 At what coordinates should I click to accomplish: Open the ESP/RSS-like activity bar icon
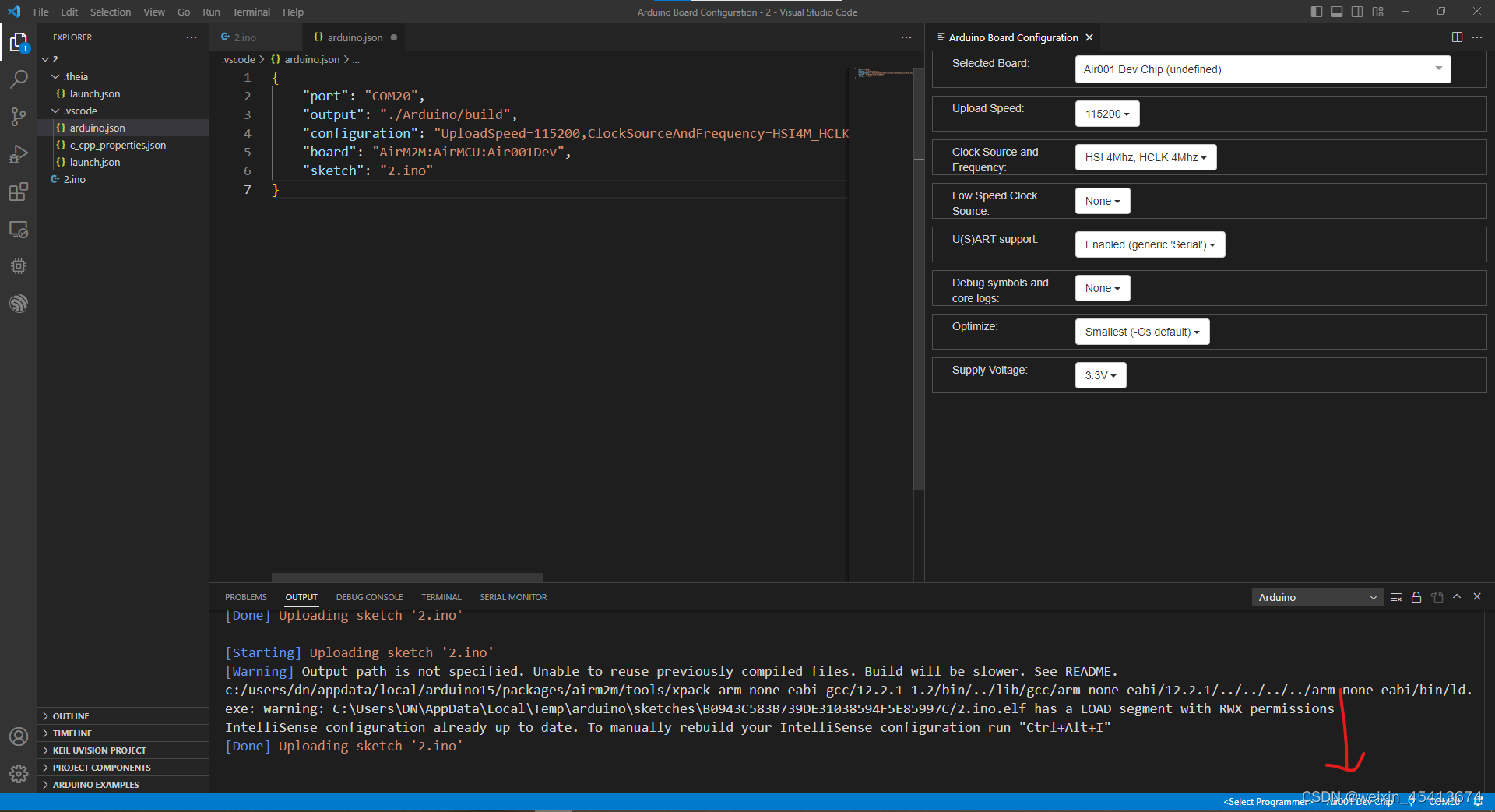click(19, 304)
